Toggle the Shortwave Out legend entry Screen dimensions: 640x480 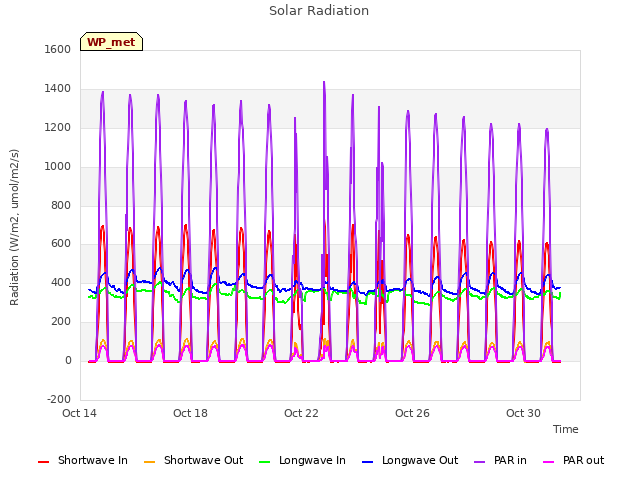tap(193, 460)
